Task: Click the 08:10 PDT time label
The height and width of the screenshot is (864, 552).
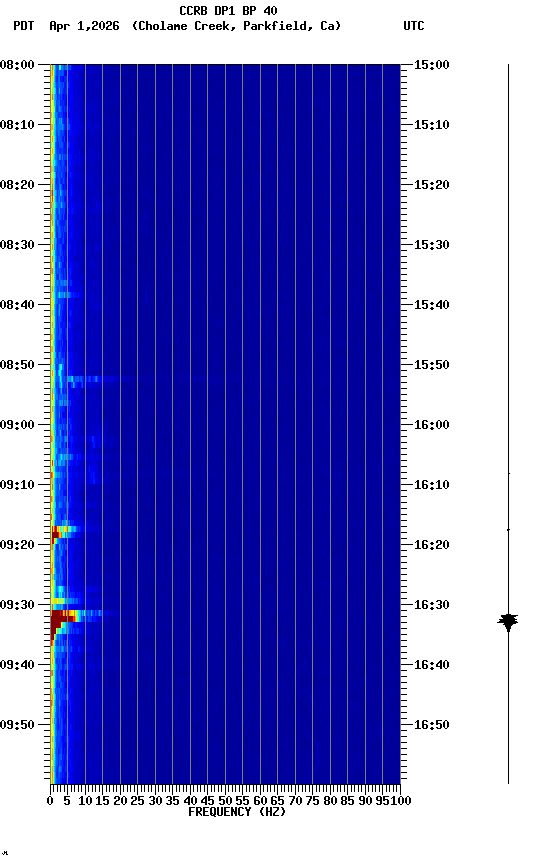Action: [x=17, y=125]
